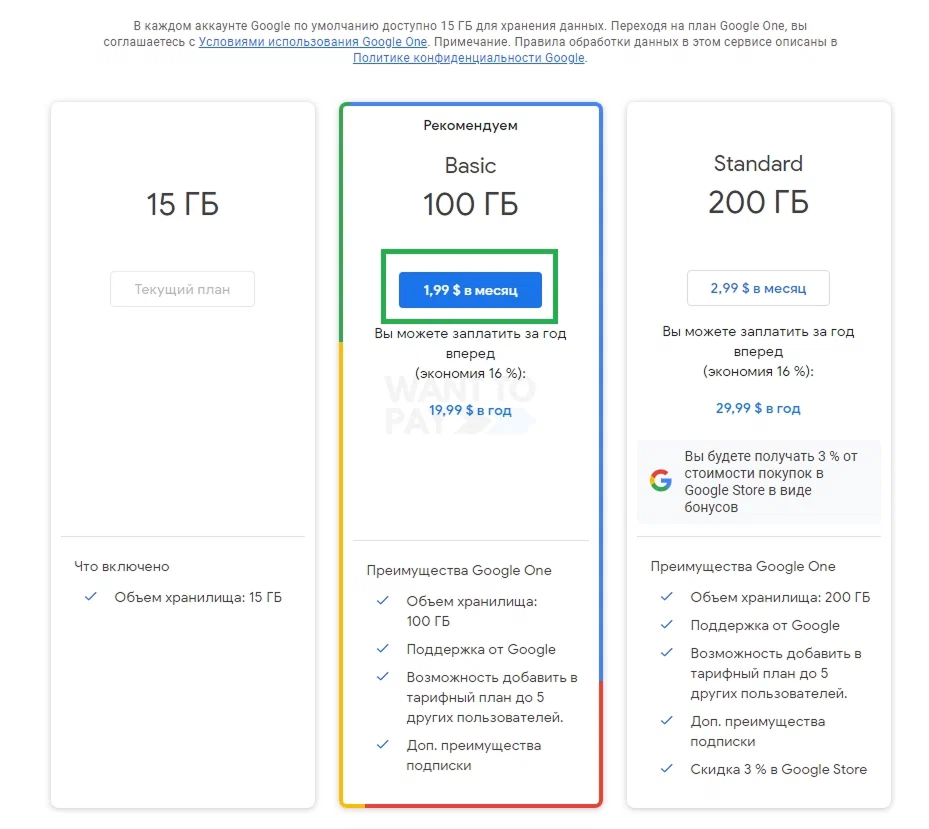Select the "2,99 $ в месяц" Standard plan button

point(757,288)
